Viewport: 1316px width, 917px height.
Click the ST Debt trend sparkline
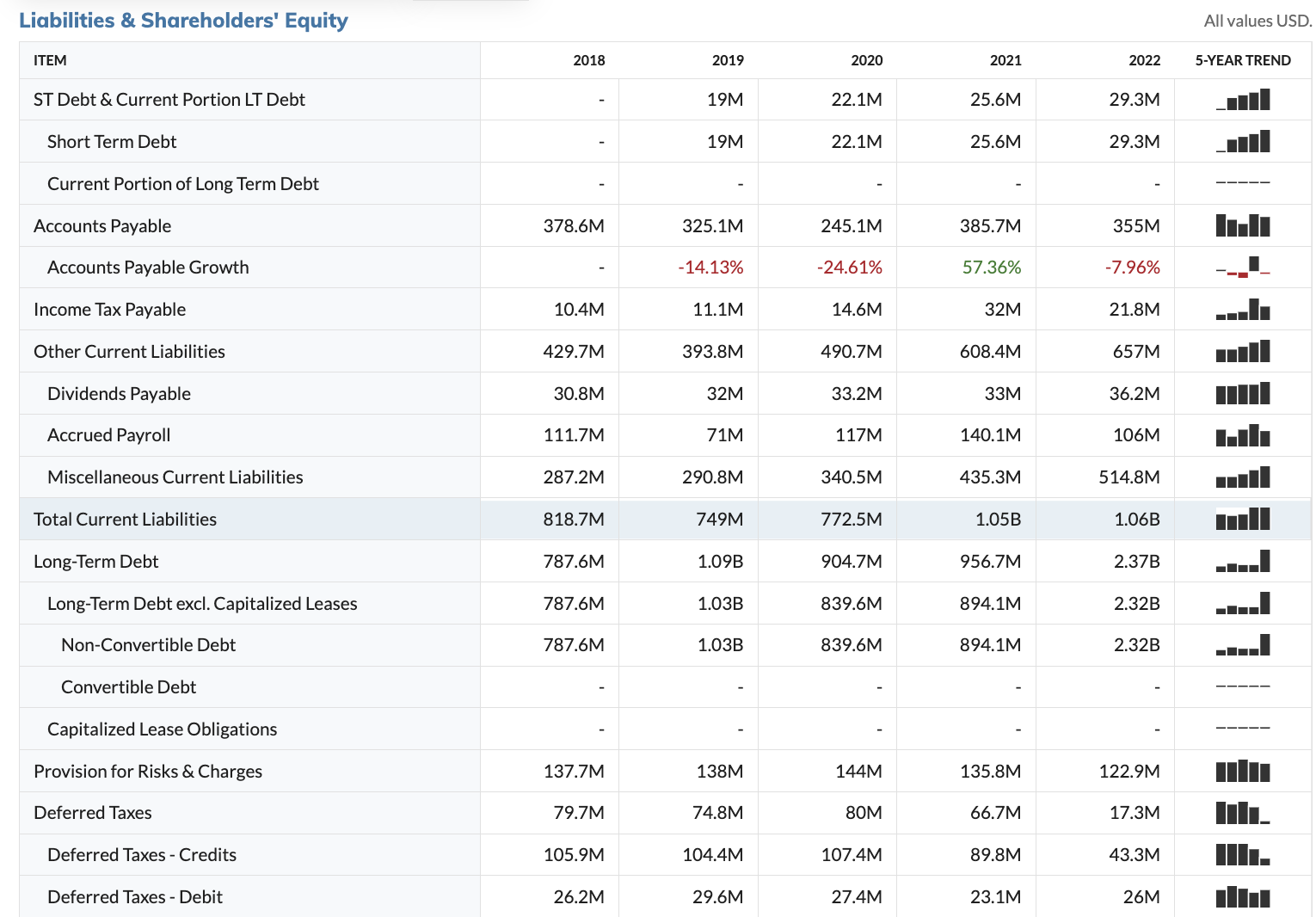click(1243, 100)
